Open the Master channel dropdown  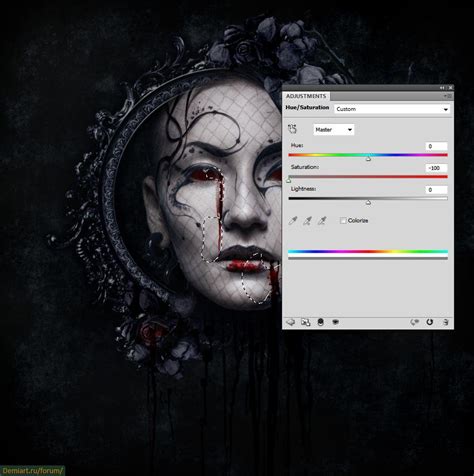click(334, 130)
